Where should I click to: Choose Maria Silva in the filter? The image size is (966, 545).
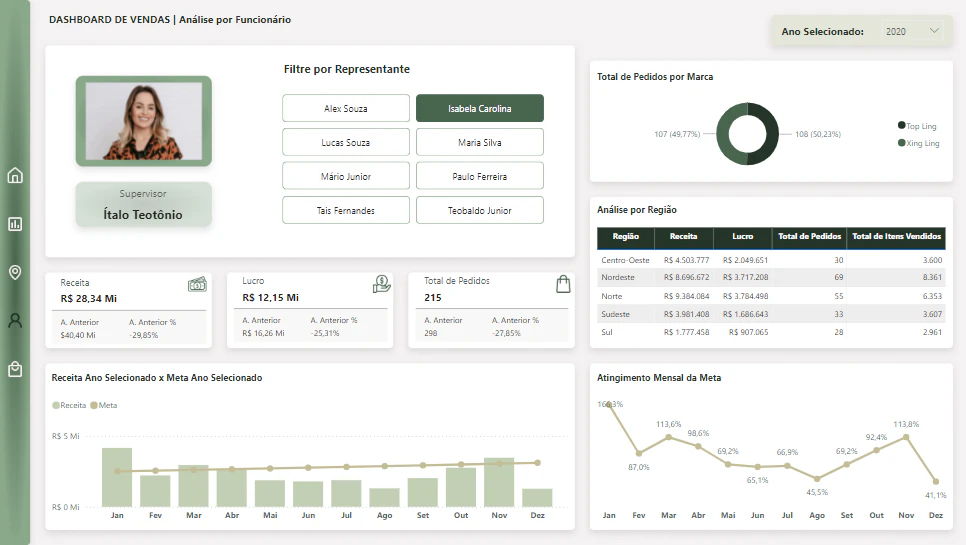pos(479,142)
